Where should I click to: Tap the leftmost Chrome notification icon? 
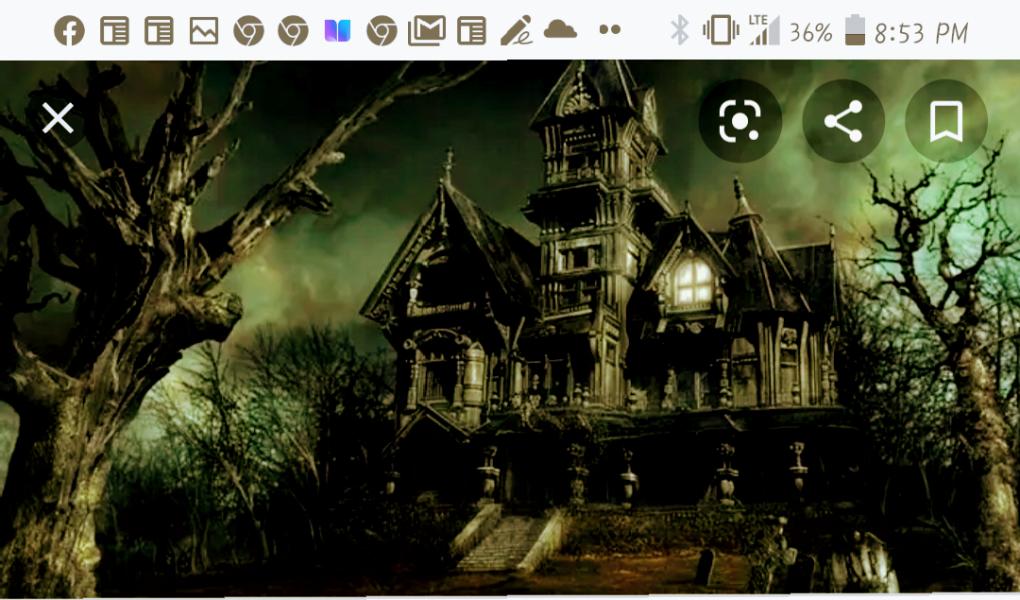click(248, 31)
